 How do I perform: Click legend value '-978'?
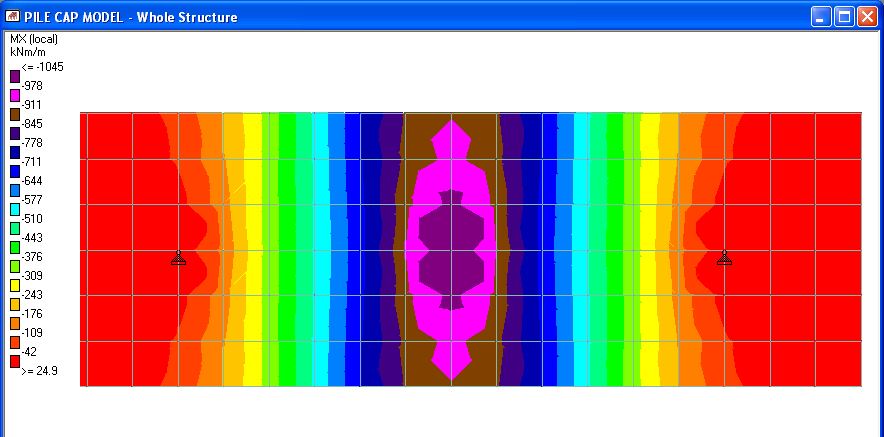[x=32, y=86]
